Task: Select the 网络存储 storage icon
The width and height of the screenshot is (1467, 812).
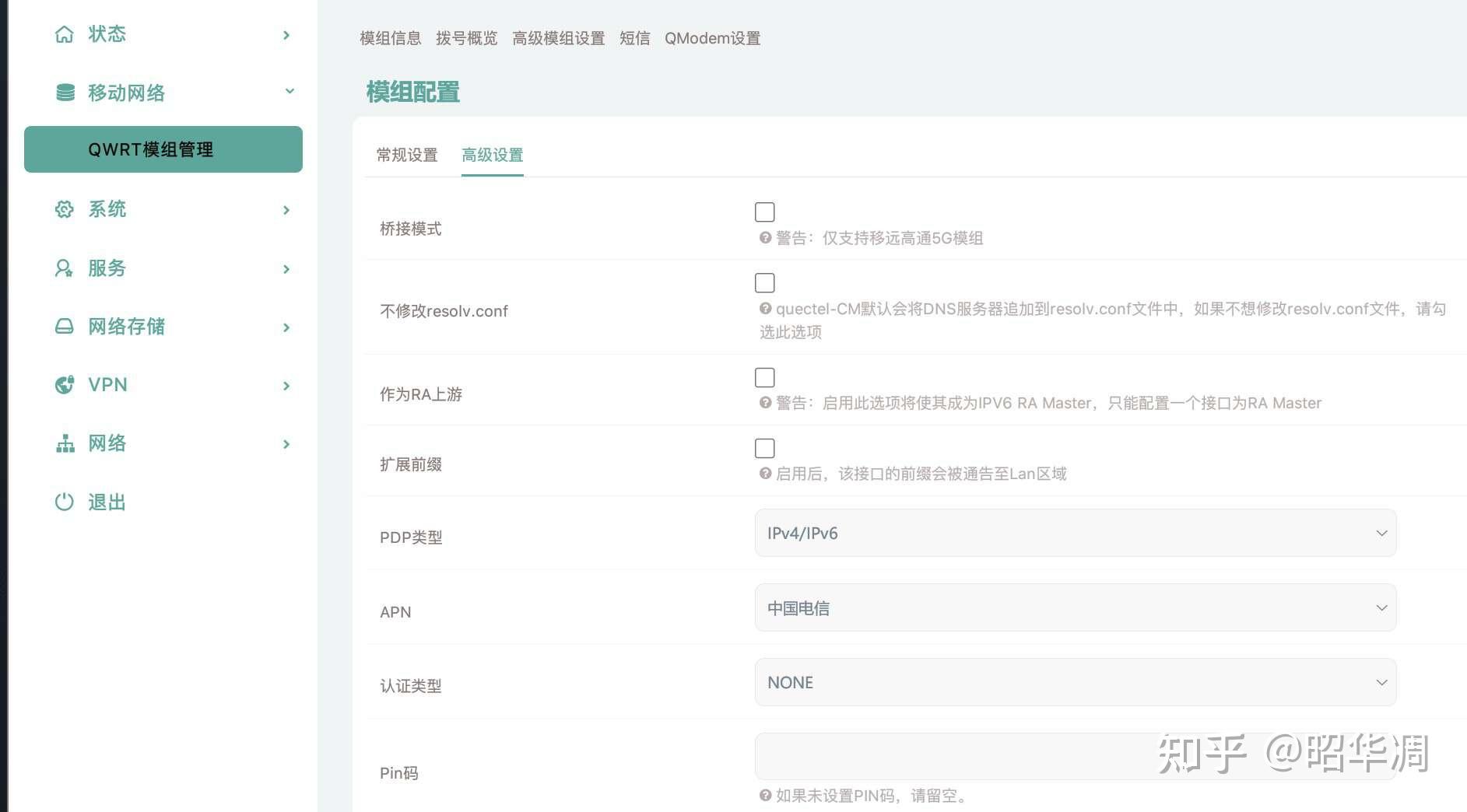Action: click(x=65, y=326)
